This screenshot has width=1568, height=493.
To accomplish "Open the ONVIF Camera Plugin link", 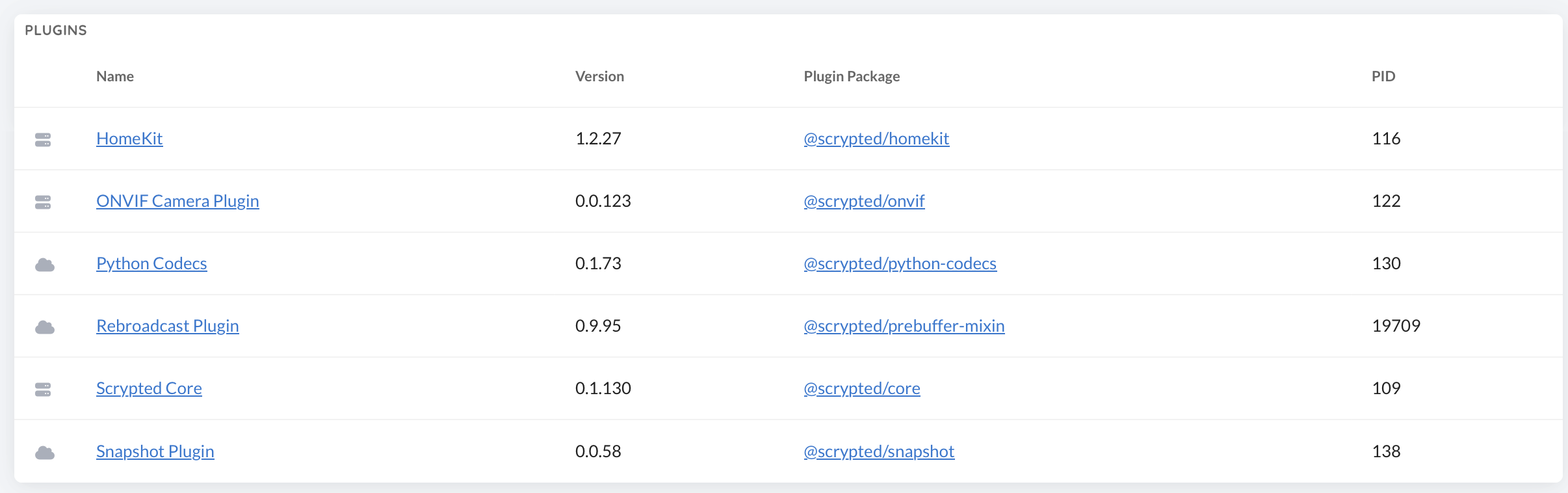I will click(x=177, y=201).
